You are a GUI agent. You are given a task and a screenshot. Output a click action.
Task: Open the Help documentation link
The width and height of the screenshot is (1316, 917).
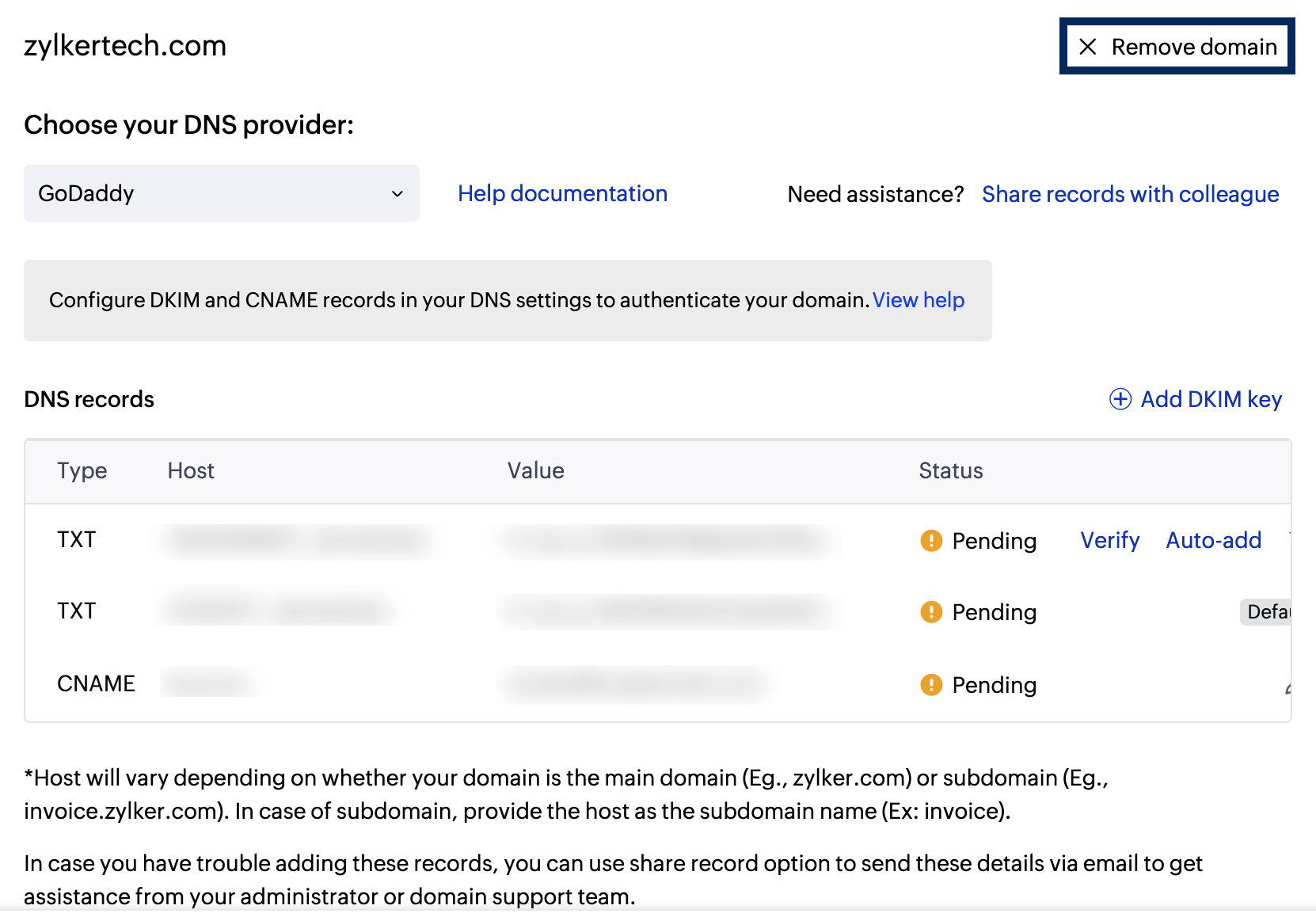pos(562,193)
